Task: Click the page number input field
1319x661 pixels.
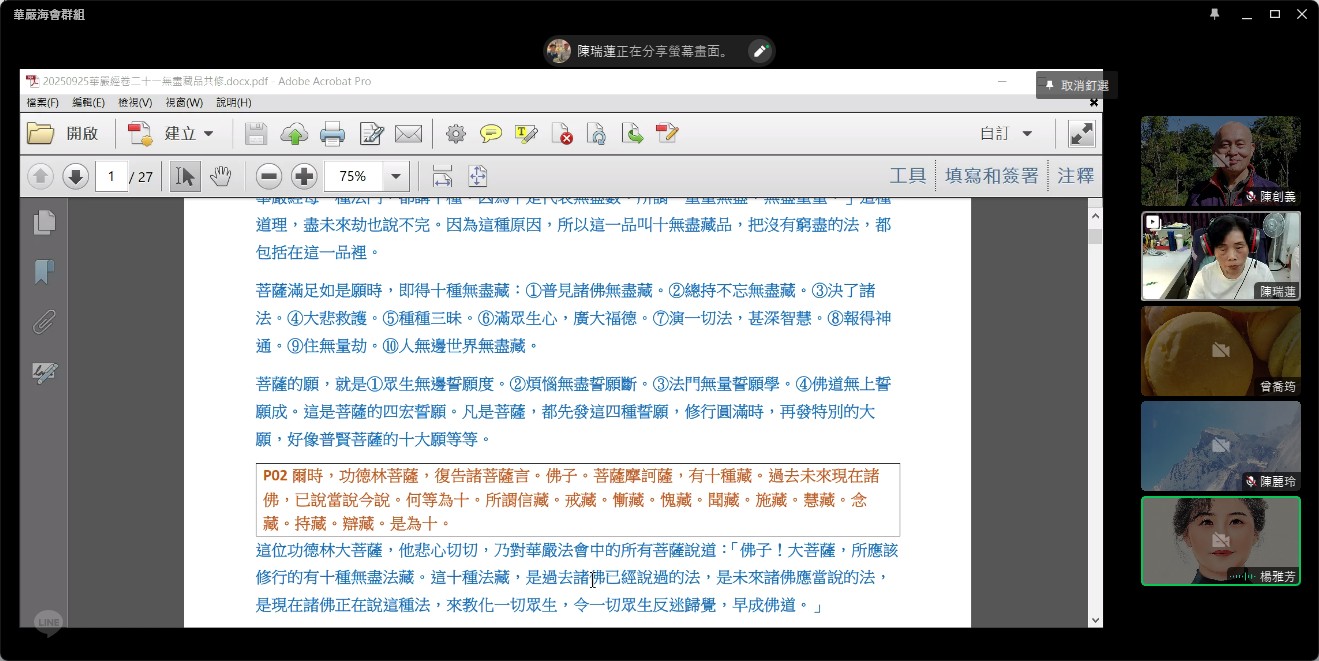Action: 111,177
